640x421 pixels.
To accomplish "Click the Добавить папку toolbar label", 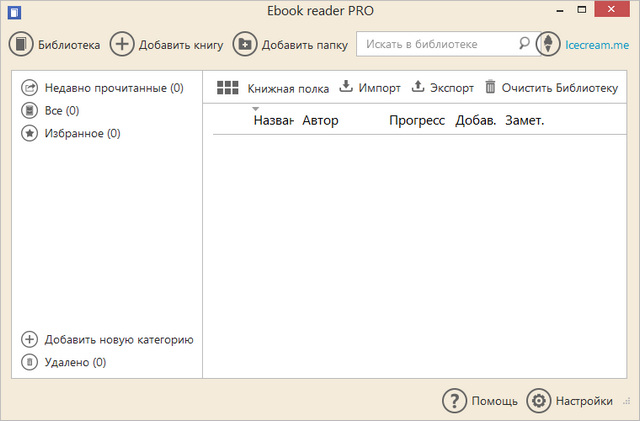I will click(x=304, y=45).
